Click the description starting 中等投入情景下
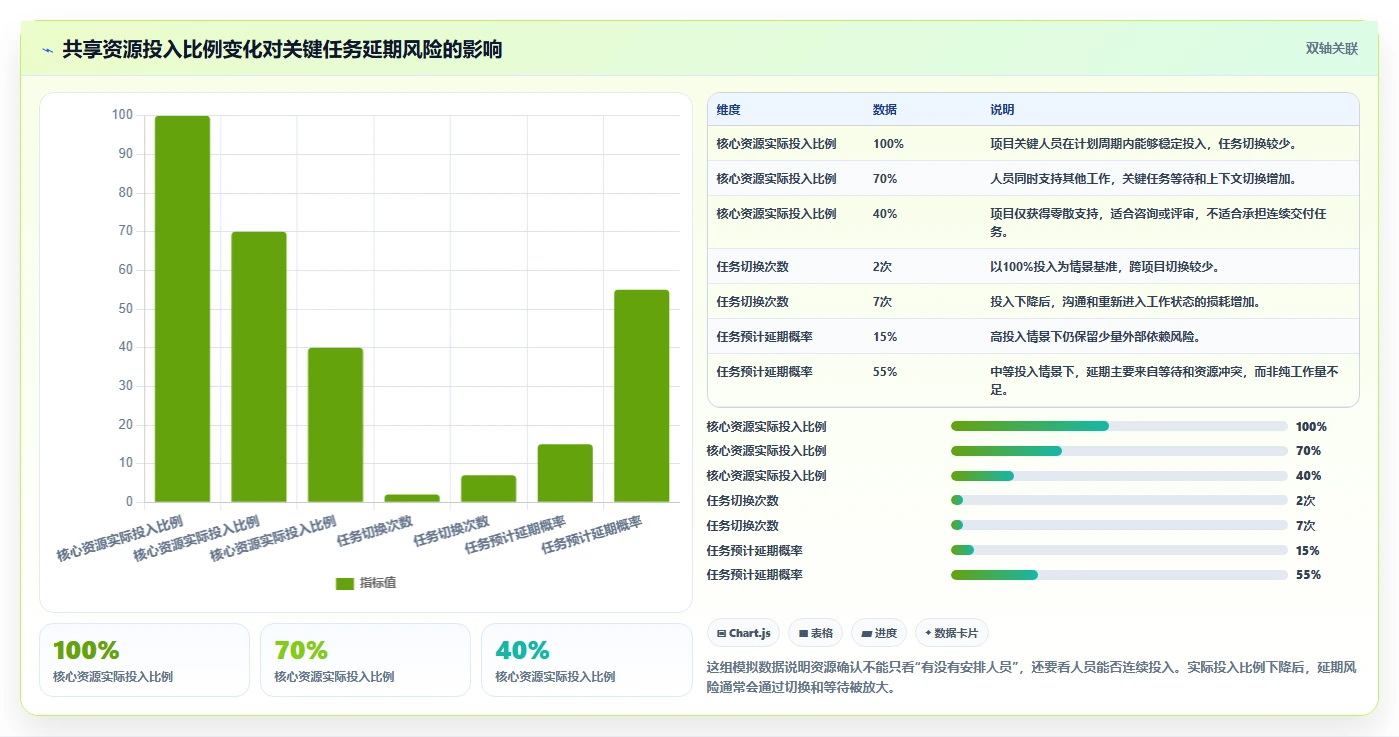 tap(1164, 381)
